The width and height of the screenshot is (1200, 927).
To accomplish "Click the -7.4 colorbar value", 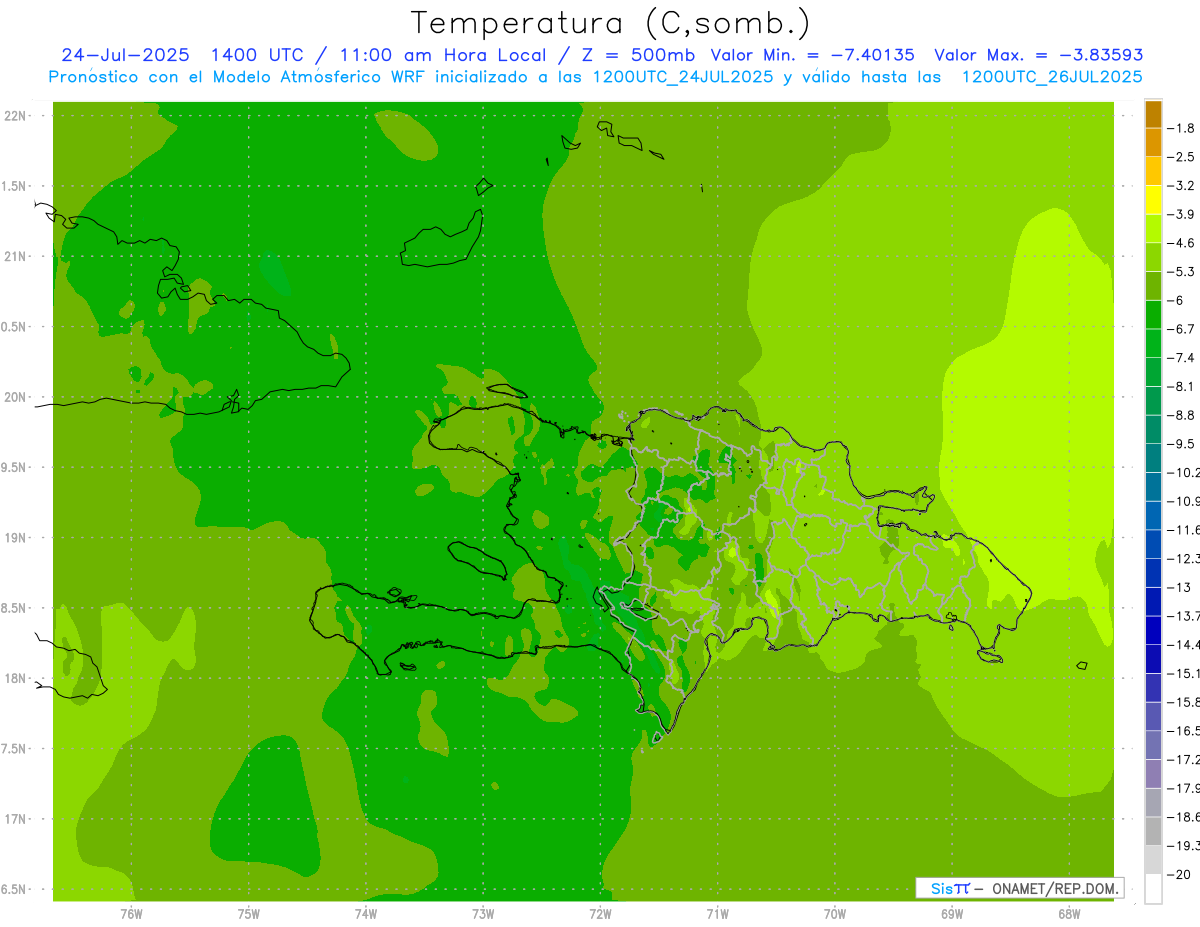I will (1181, 358).
